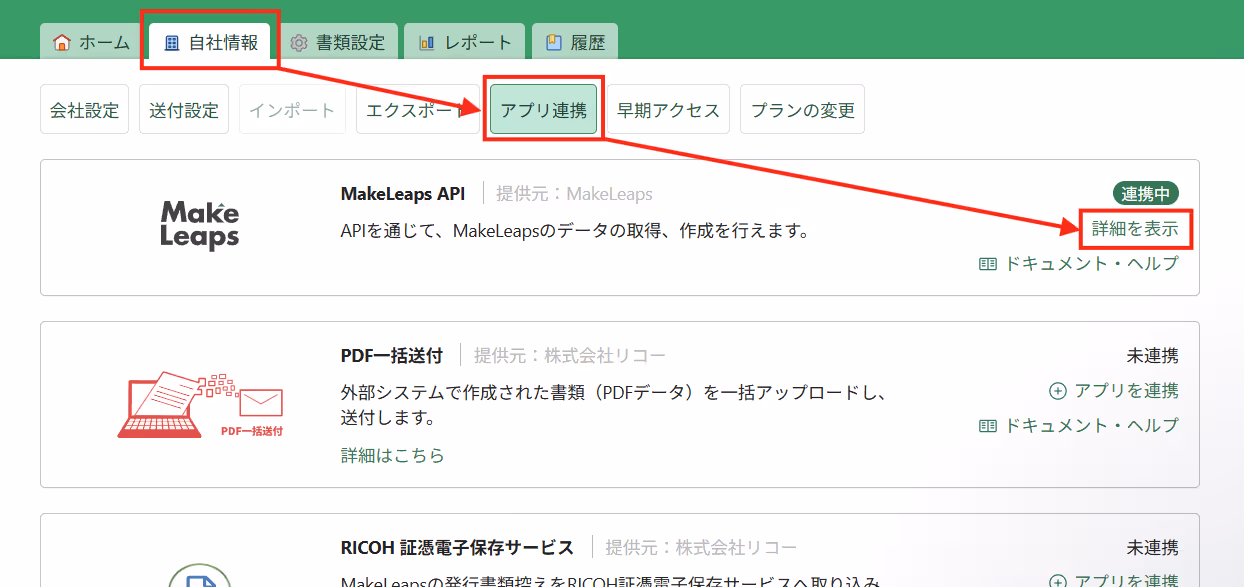Click the chart icon on レポート tab
This screenshot has height=587, width=1244.
point(427,43)
